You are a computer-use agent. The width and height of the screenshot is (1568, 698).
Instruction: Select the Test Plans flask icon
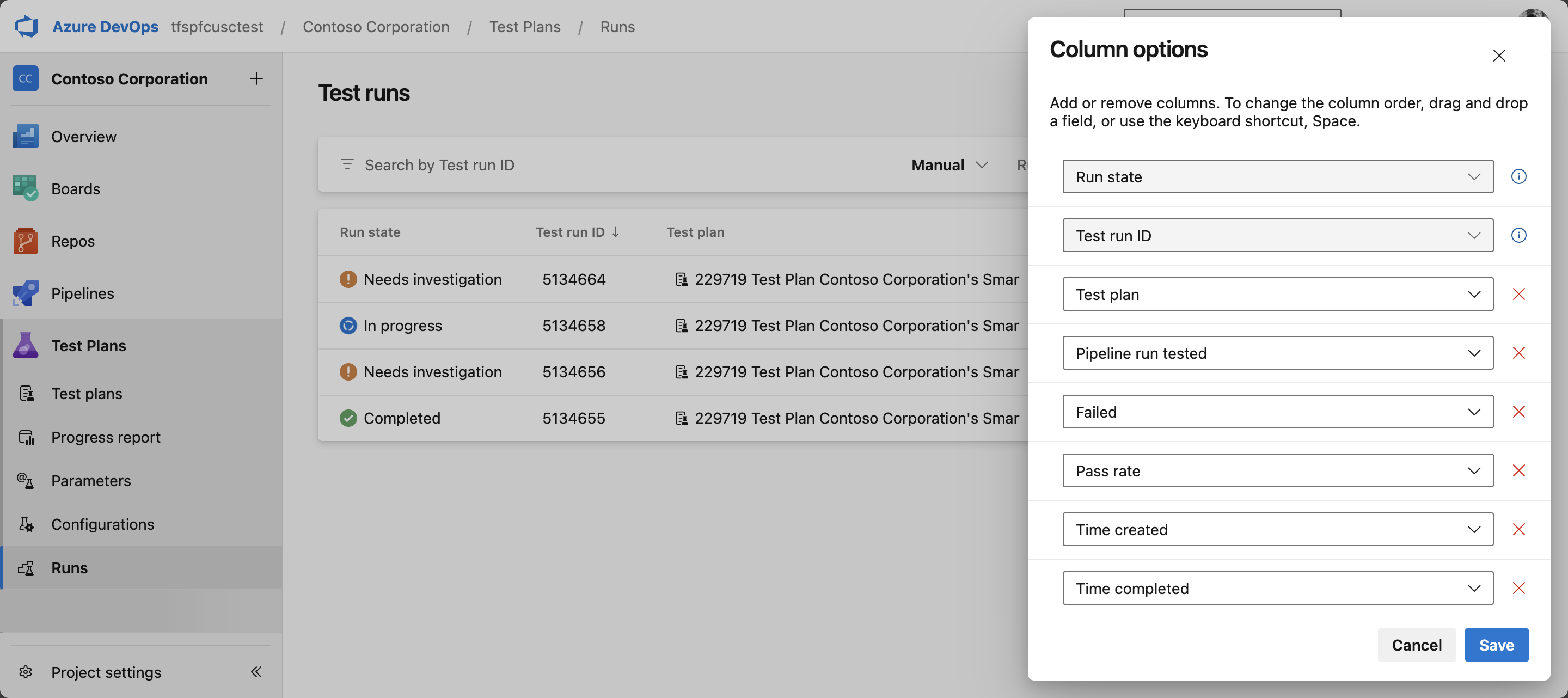pyautogui.click(x=25, y=345)
